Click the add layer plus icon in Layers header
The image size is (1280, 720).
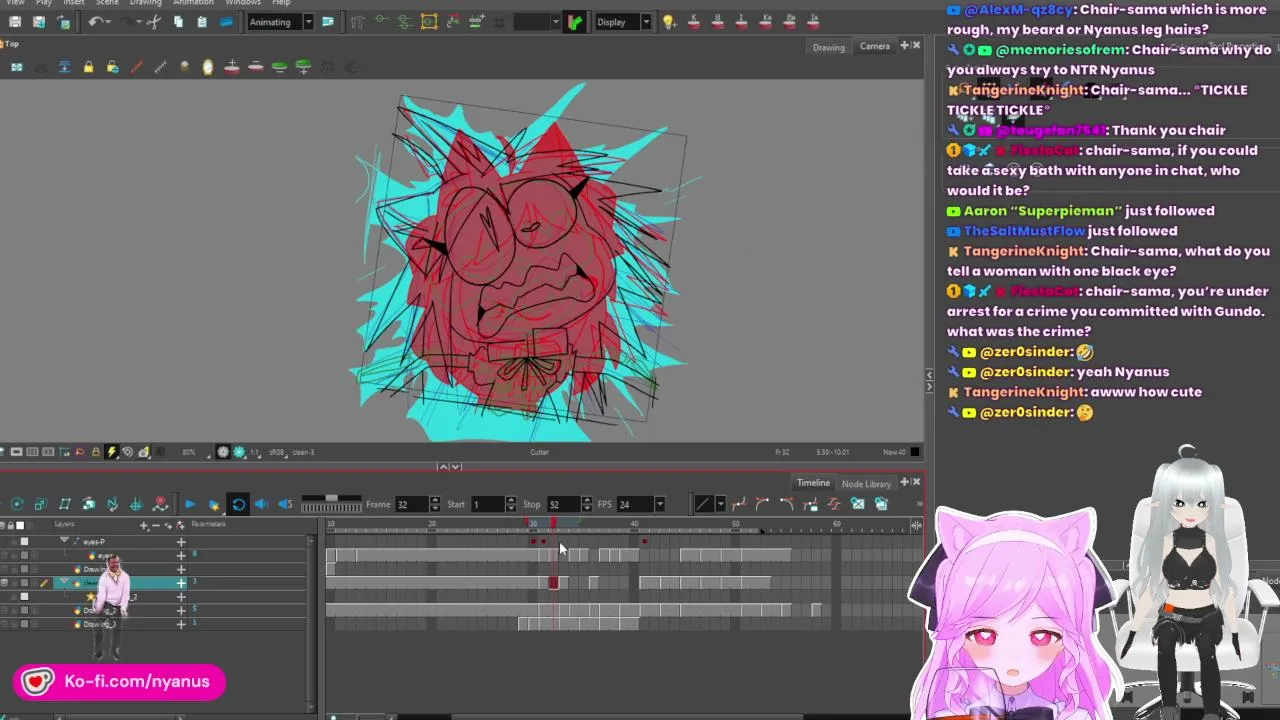tap(144, 525)
